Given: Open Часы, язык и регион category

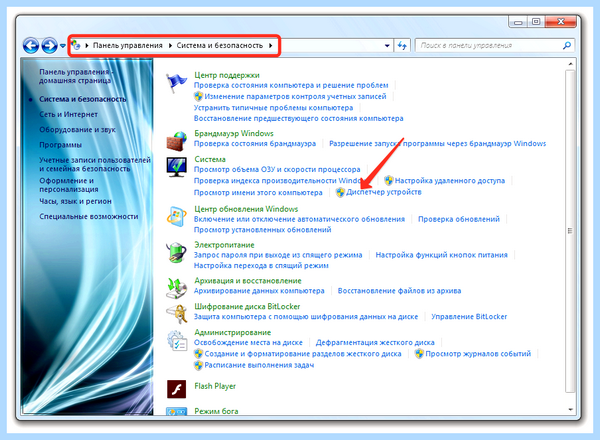Looking at the screenshot, I should point(75,201).
